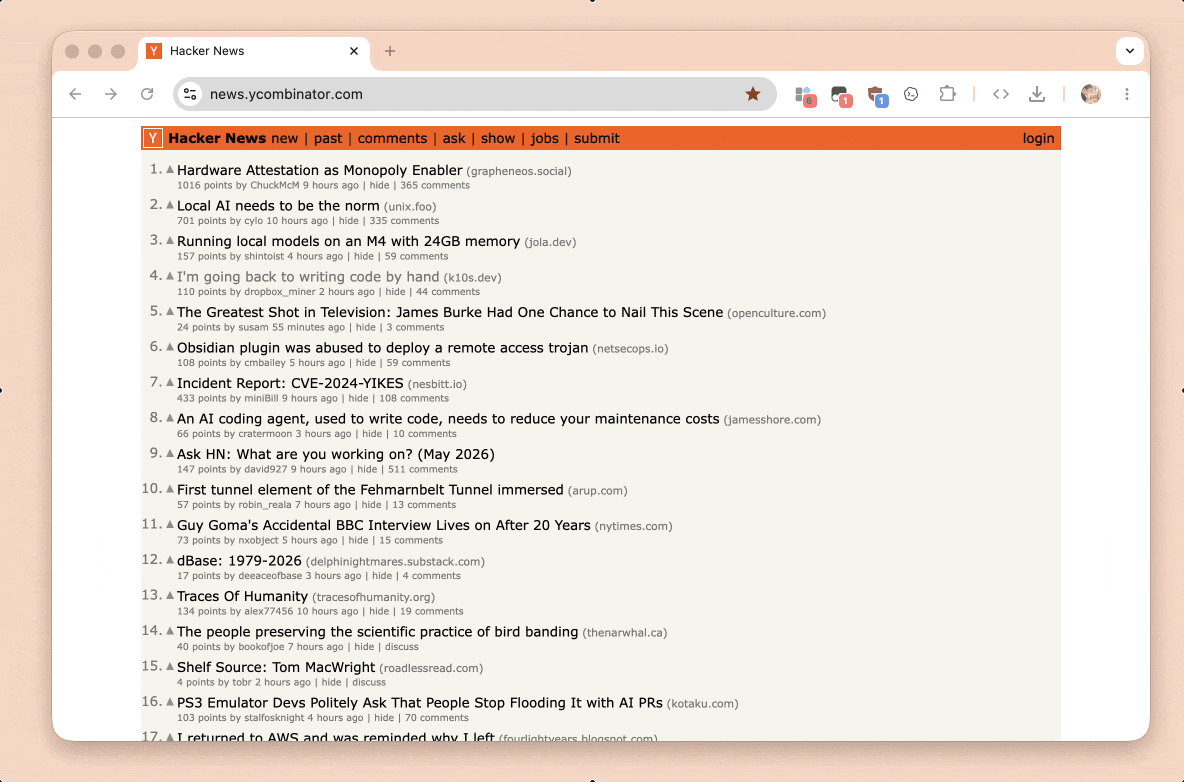This screenshot has height=782, width=1184.
Task: Upvote the bird banding story
Action: (170, 631)
